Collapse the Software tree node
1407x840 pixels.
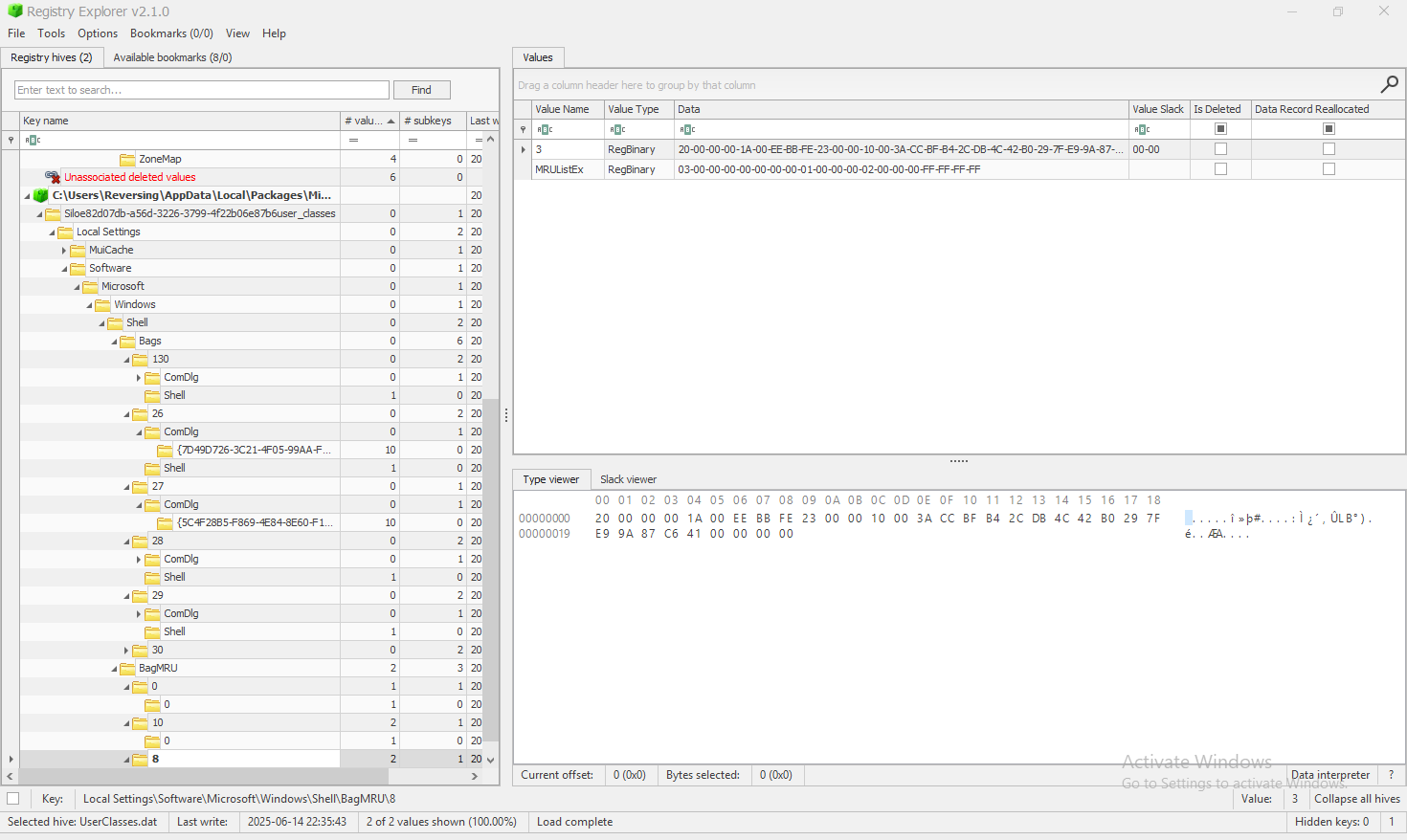click(64, 269)
